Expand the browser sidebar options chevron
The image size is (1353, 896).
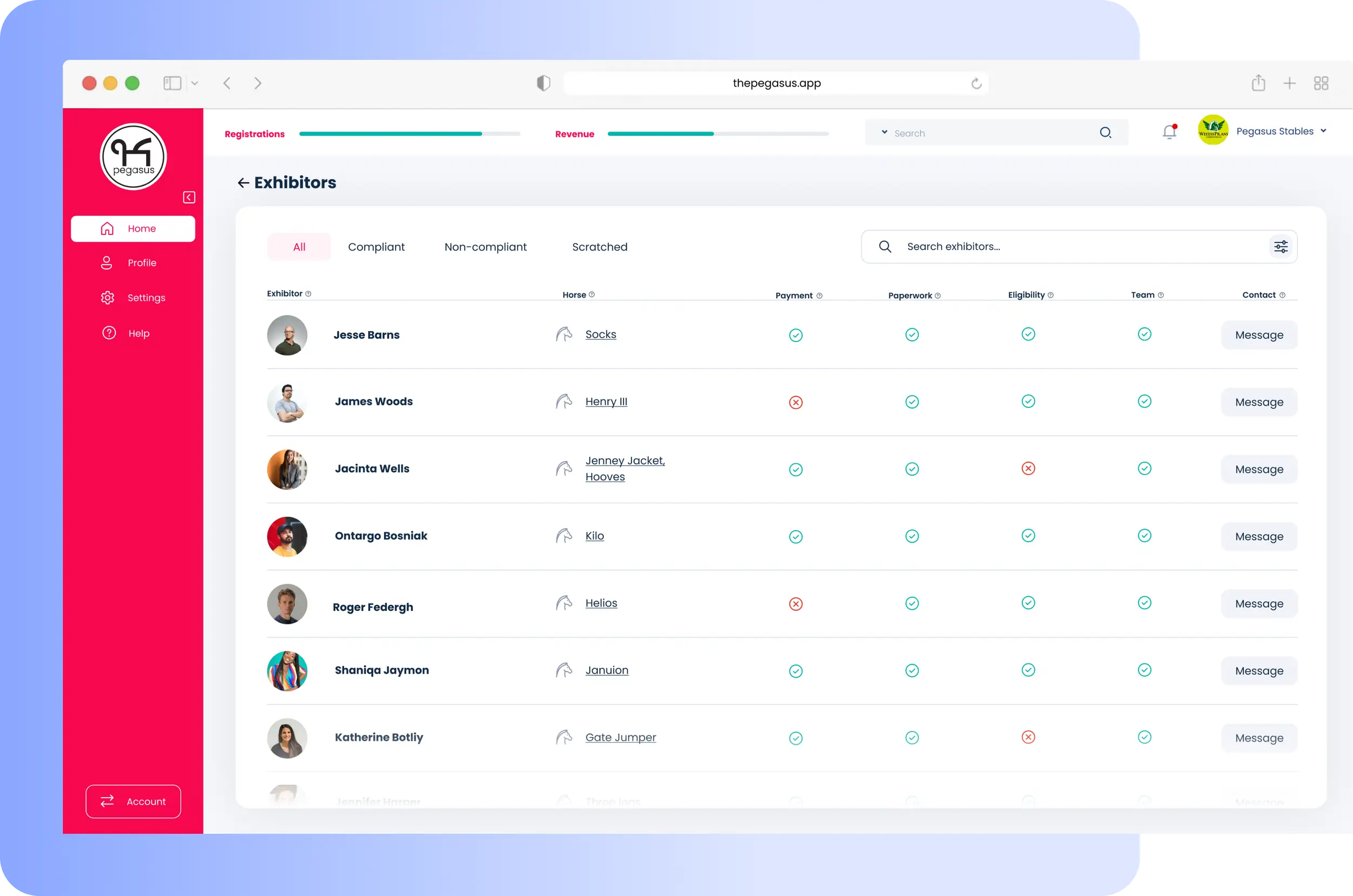(x=194, y=83)
